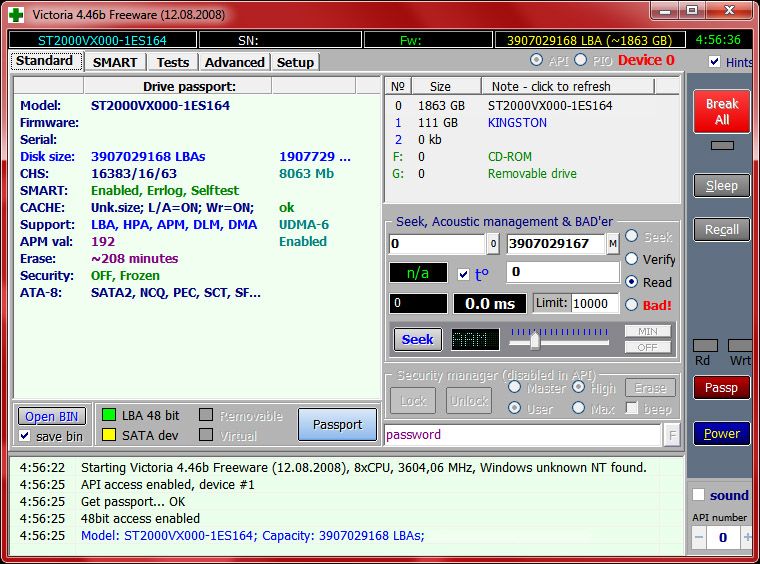Image resolution: width=760 pixels, height=564 pixels.
Task: Open the Tests tab
Action: (173, 62)
